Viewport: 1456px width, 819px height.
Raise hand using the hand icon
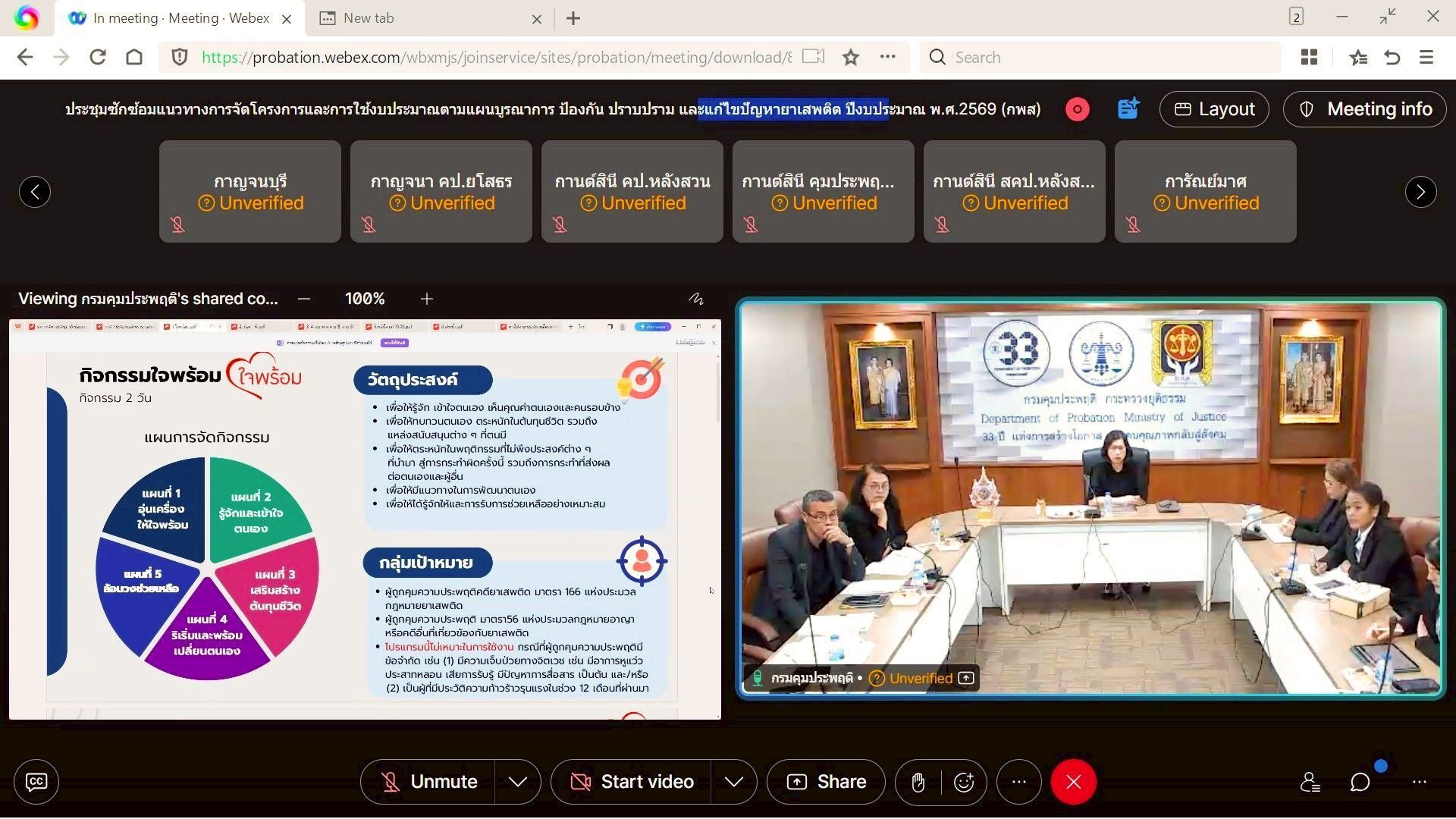click(x=918, y=782)
